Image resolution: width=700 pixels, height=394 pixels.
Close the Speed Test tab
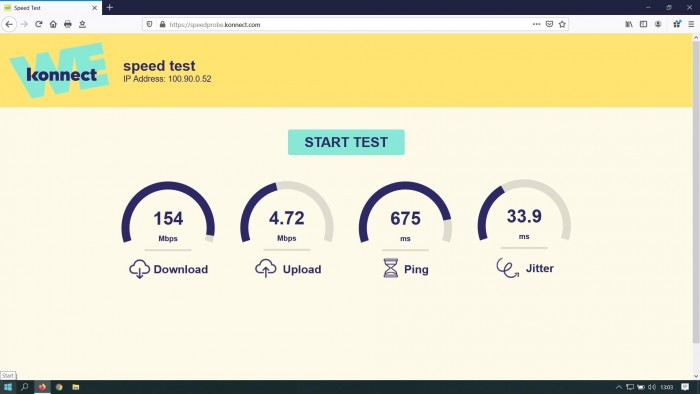[94, 8]
